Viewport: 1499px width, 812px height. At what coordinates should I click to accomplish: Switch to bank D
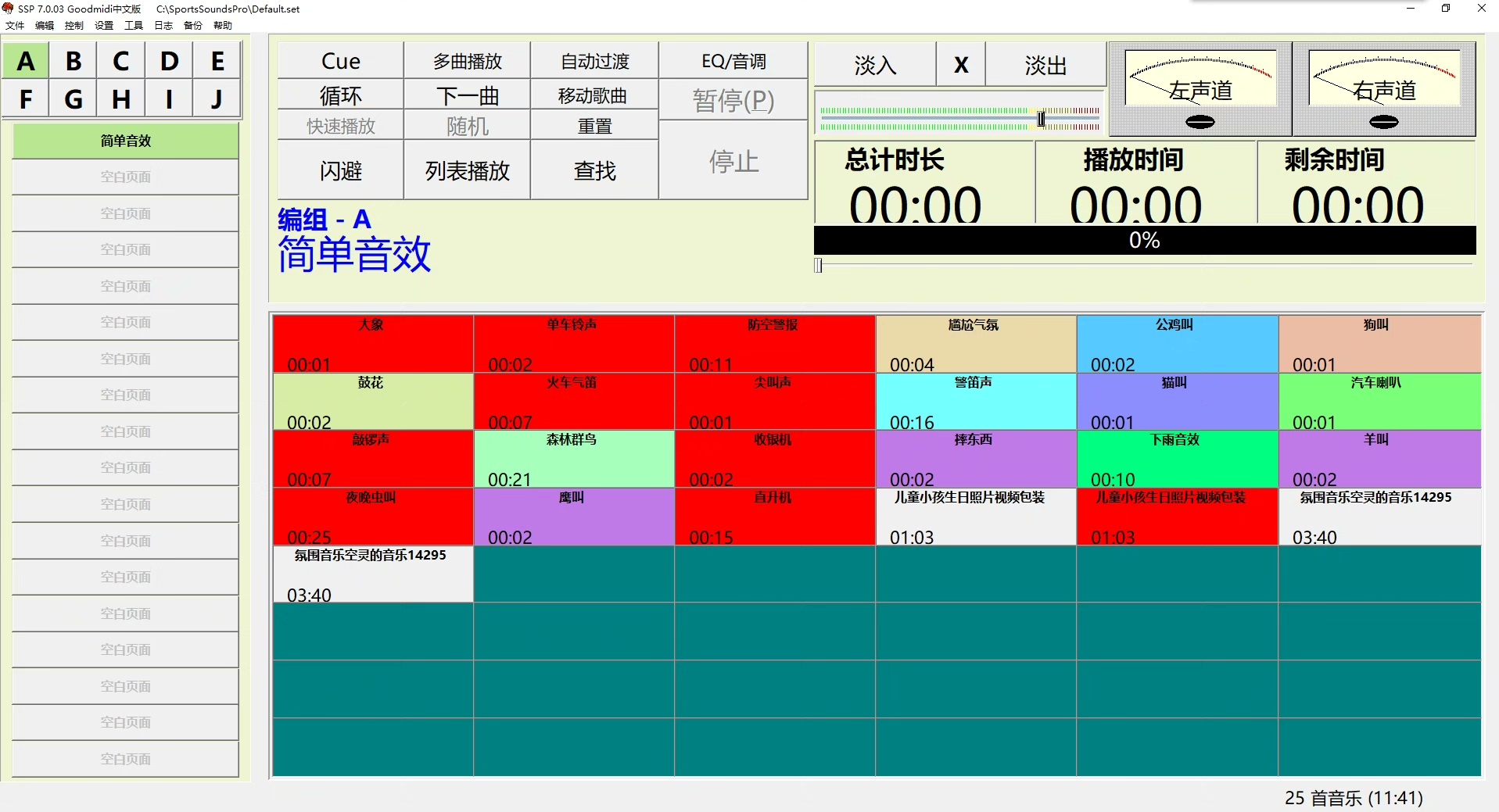169,61
